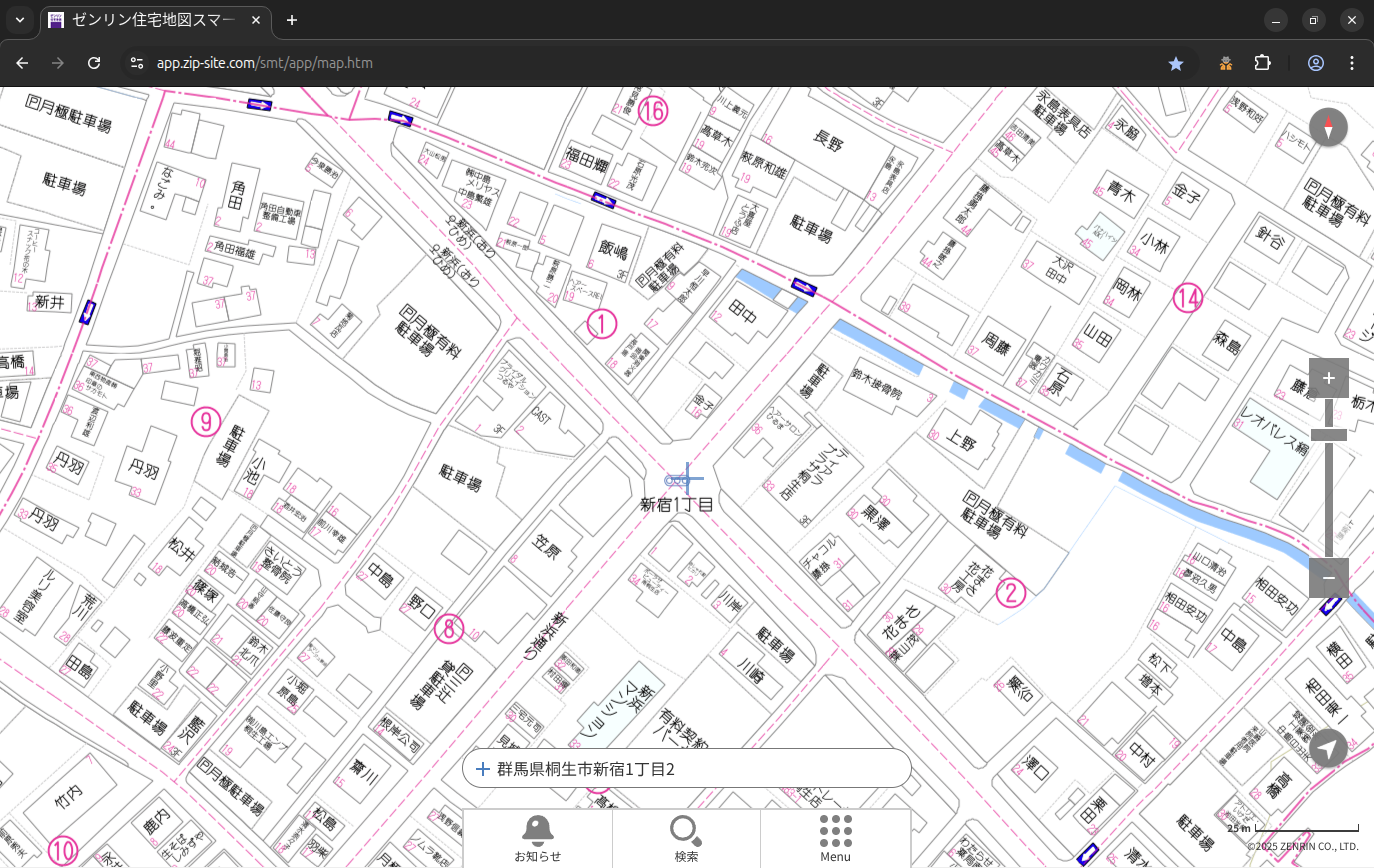Click the zoom slider handle
Image resolution: width=1374 pixels, height=868 pixels.
(1328, 435)
